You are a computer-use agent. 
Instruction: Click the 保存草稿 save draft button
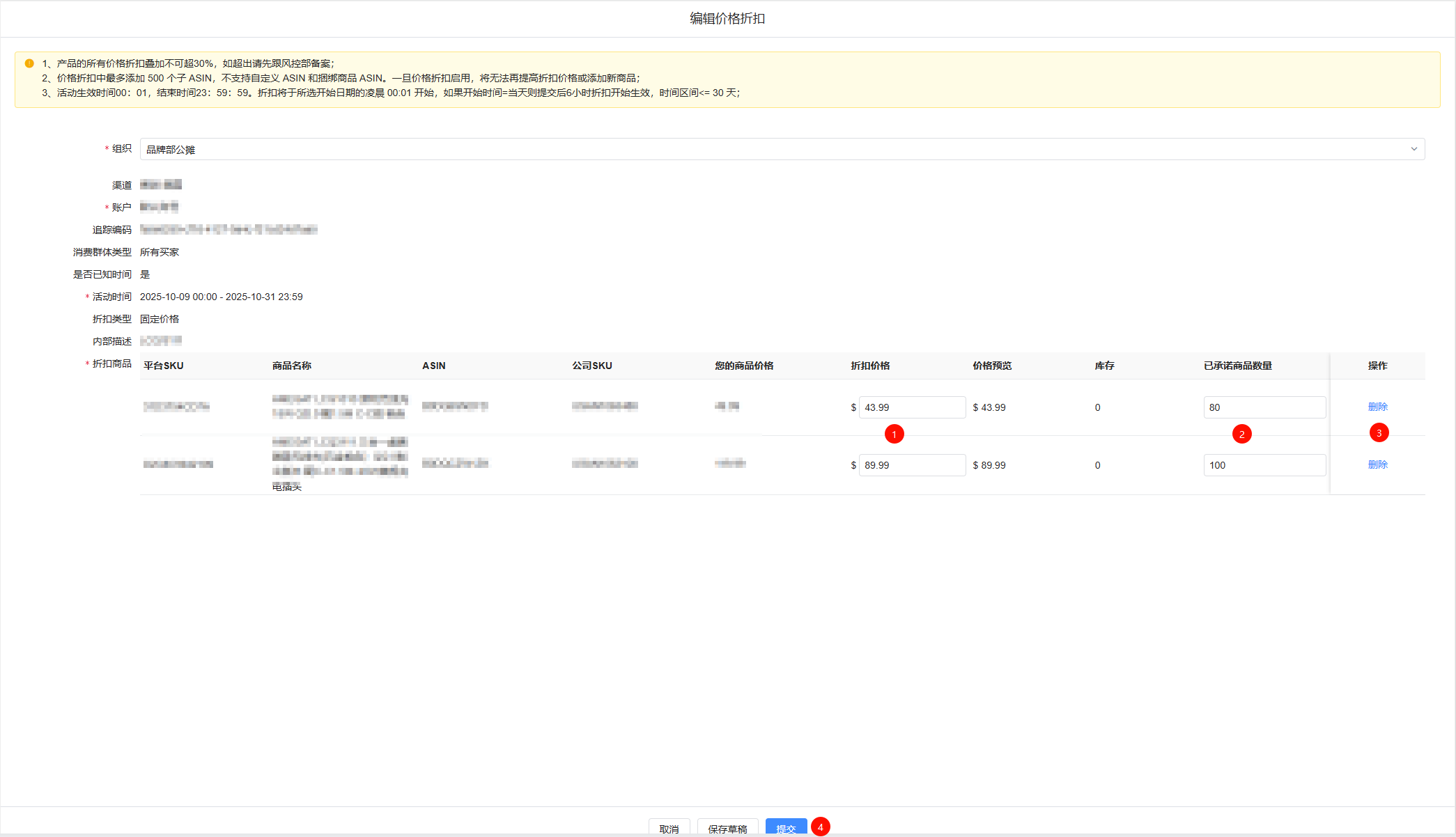727,828
